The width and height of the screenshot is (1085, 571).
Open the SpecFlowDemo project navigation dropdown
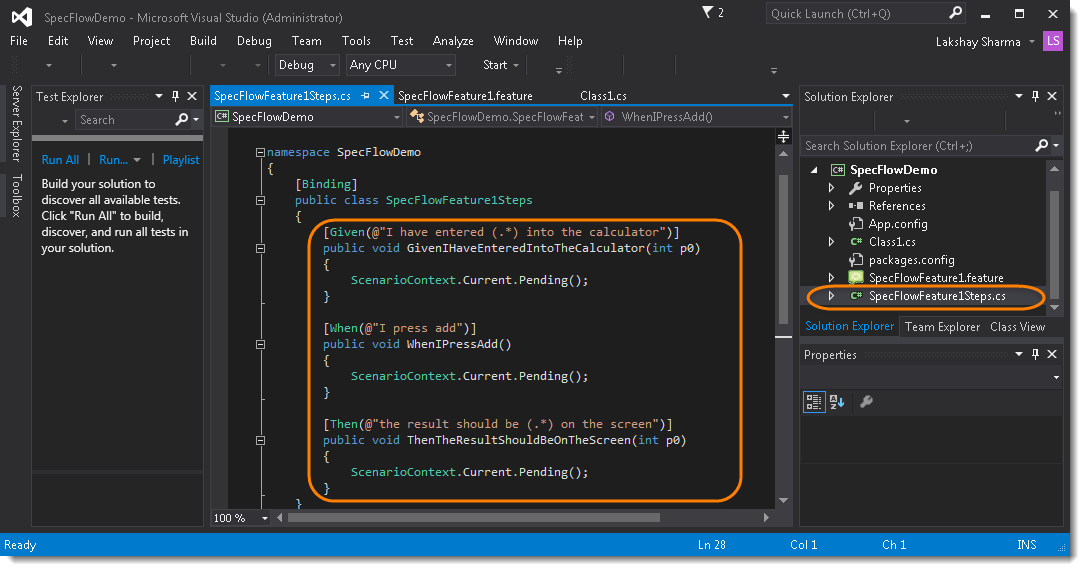tap(396, 117)
